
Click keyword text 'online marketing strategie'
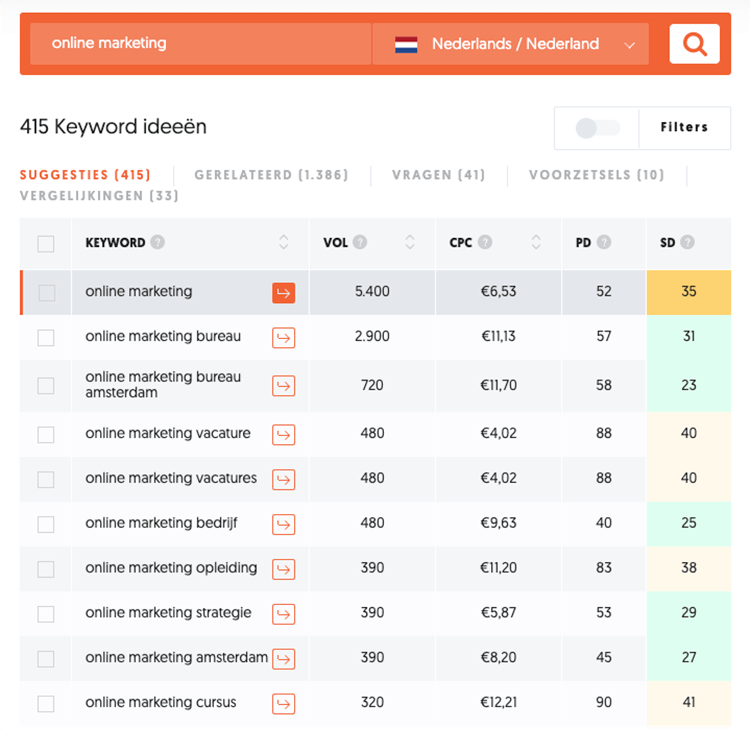[168, 613]
